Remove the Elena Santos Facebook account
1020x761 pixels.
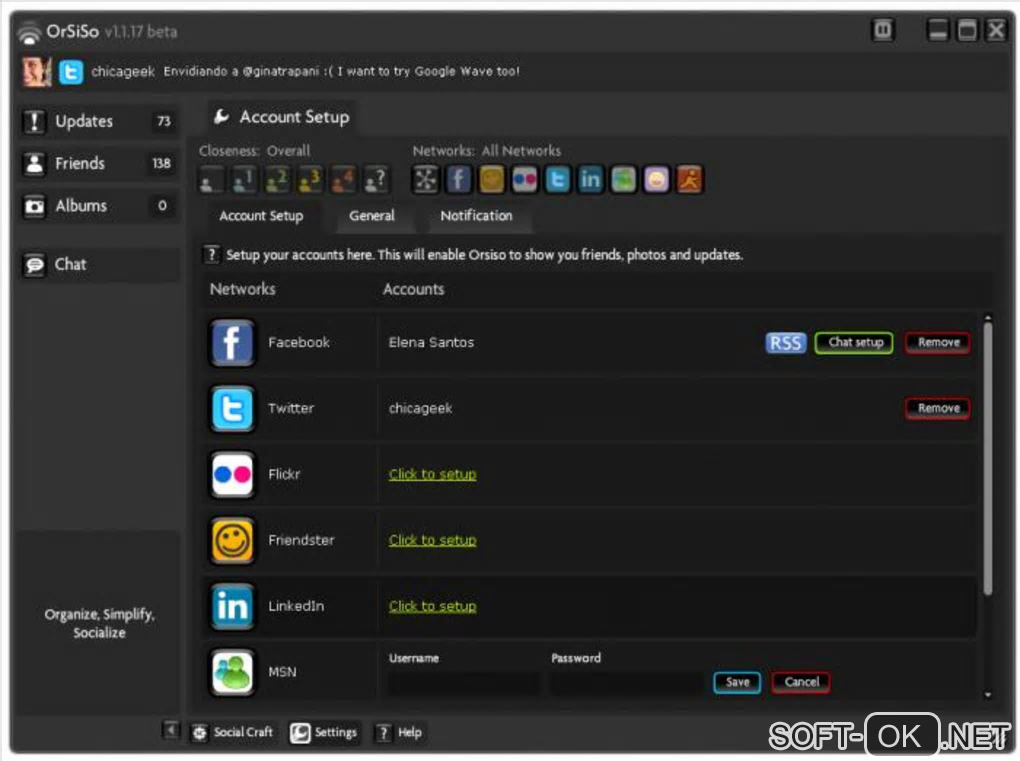[937, 343]
